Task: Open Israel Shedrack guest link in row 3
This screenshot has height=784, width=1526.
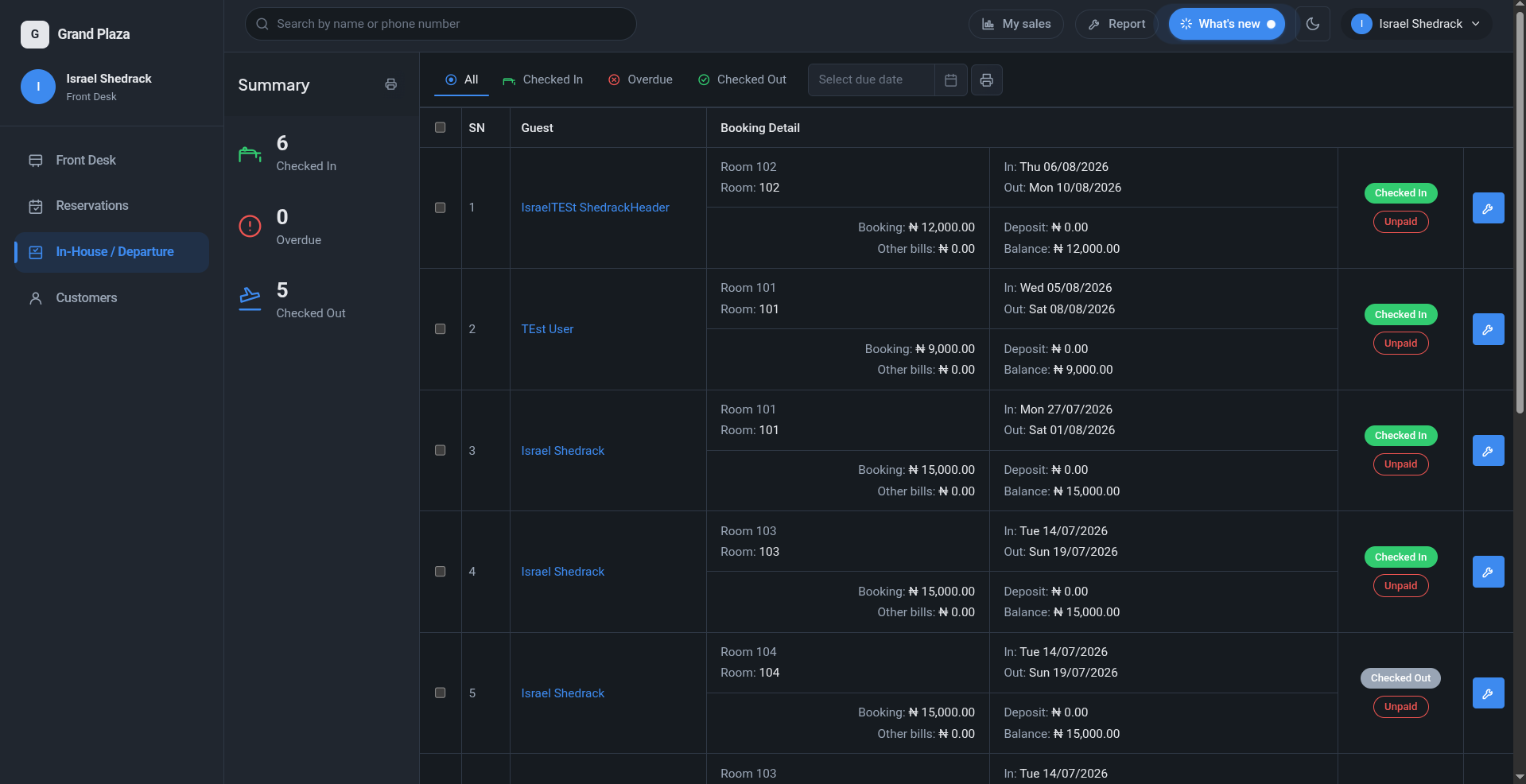Action: 562,451
